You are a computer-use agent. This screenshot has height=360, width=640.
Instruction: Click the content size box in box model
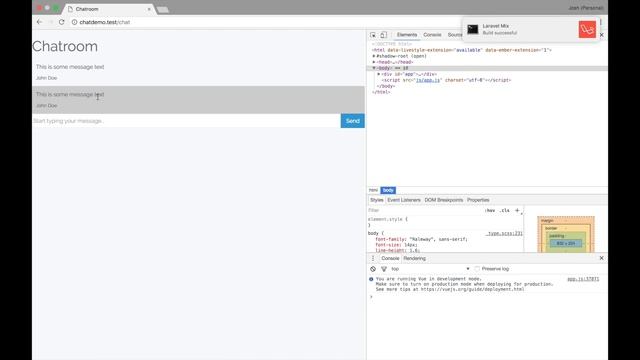(566, 243)
